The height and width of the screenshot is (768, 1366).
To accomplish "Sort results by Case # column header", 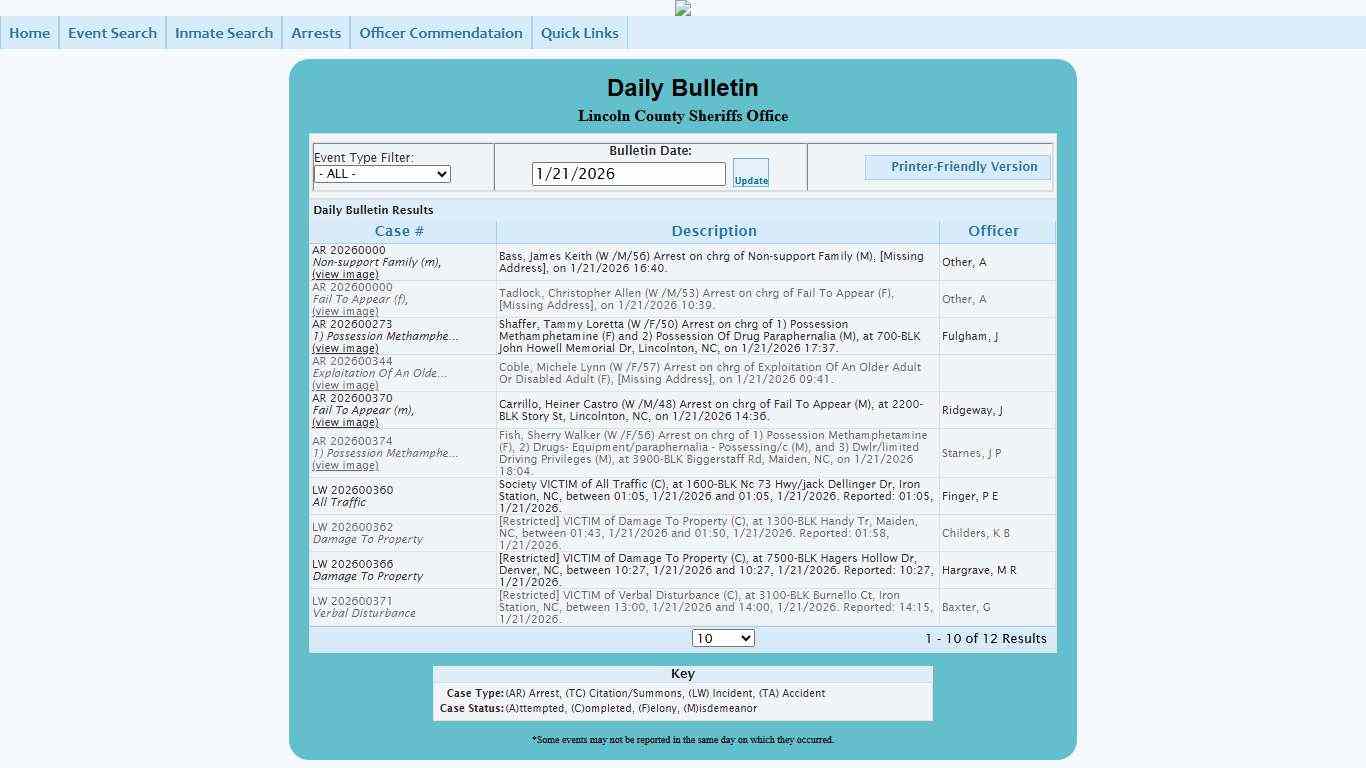I will (x=399, y=231).
